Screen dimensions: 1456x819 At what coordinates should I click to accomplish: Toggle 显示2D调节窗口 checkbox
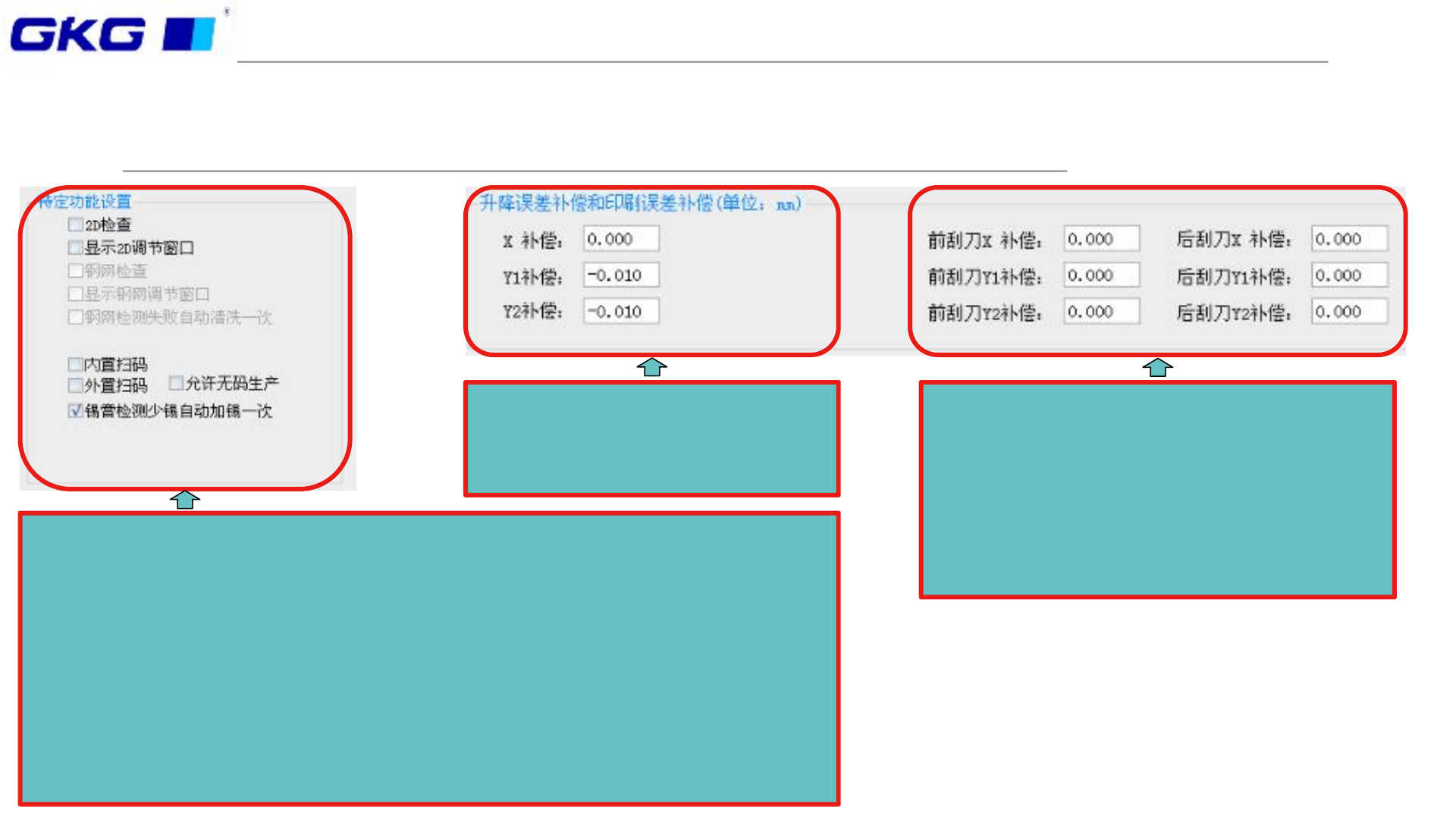75,247
